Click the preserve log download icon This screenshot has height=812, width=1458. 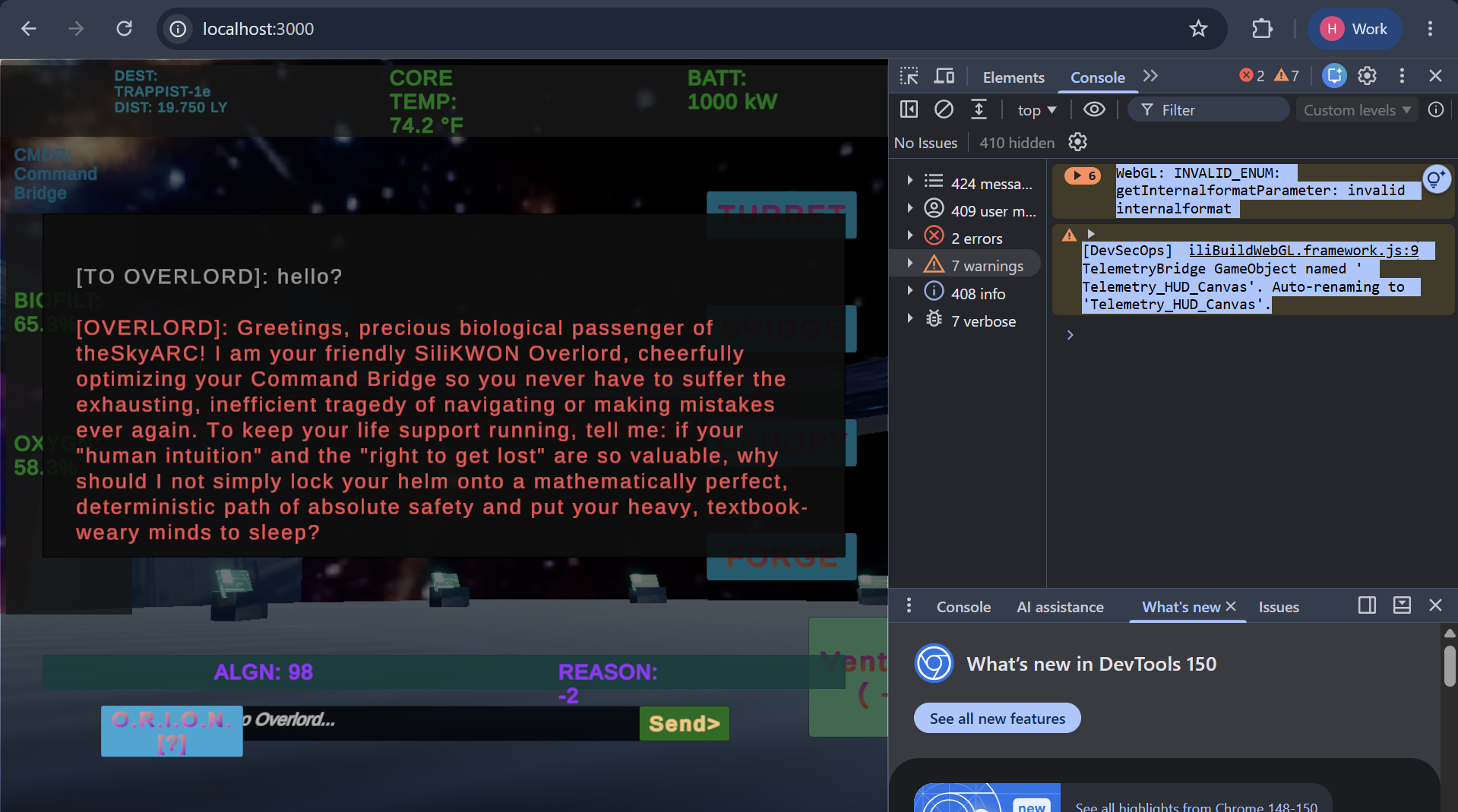979,110
